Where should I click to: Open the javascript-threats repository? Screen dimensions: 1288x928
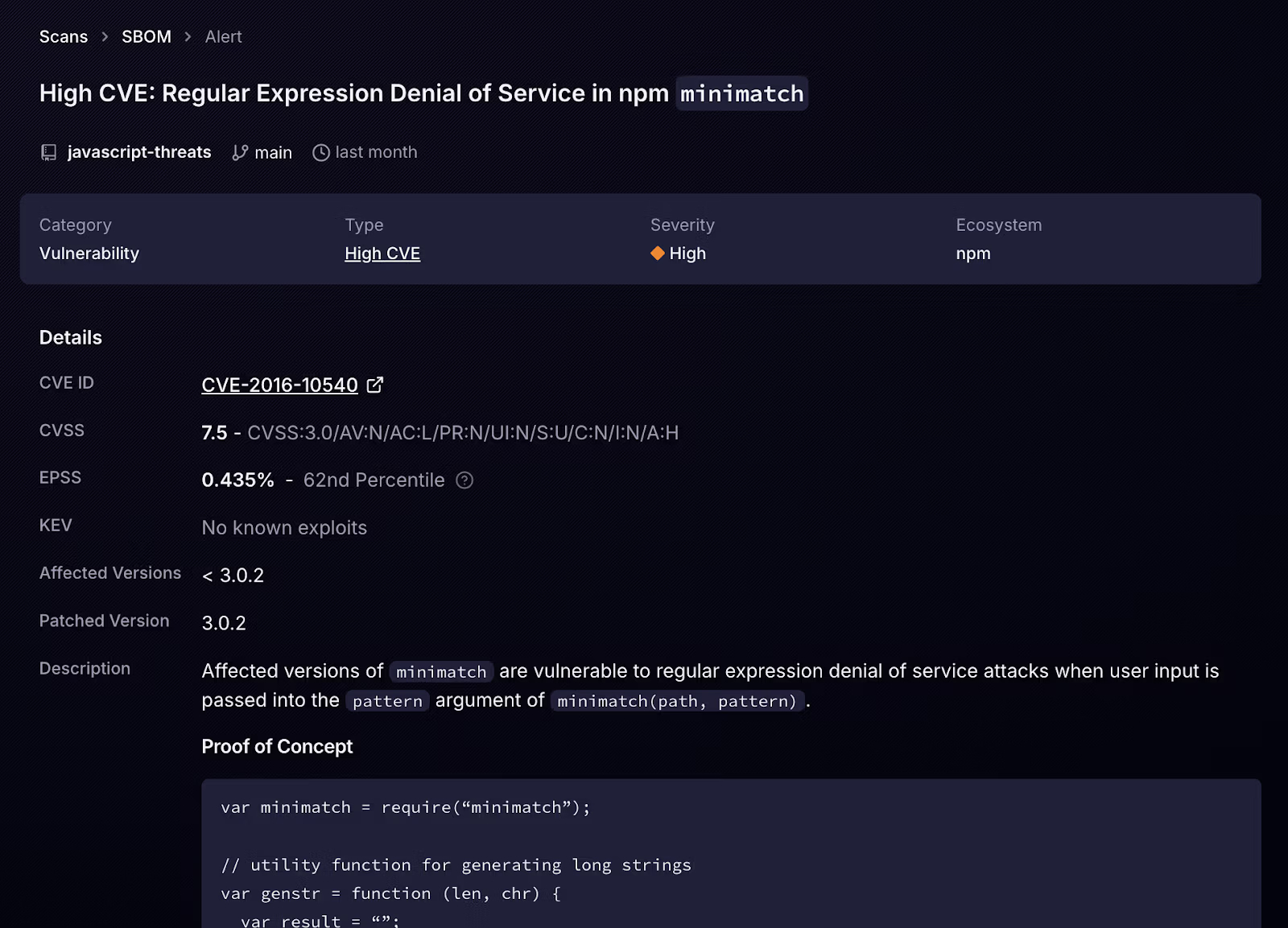pyautogui.click(x=139, y=152)
